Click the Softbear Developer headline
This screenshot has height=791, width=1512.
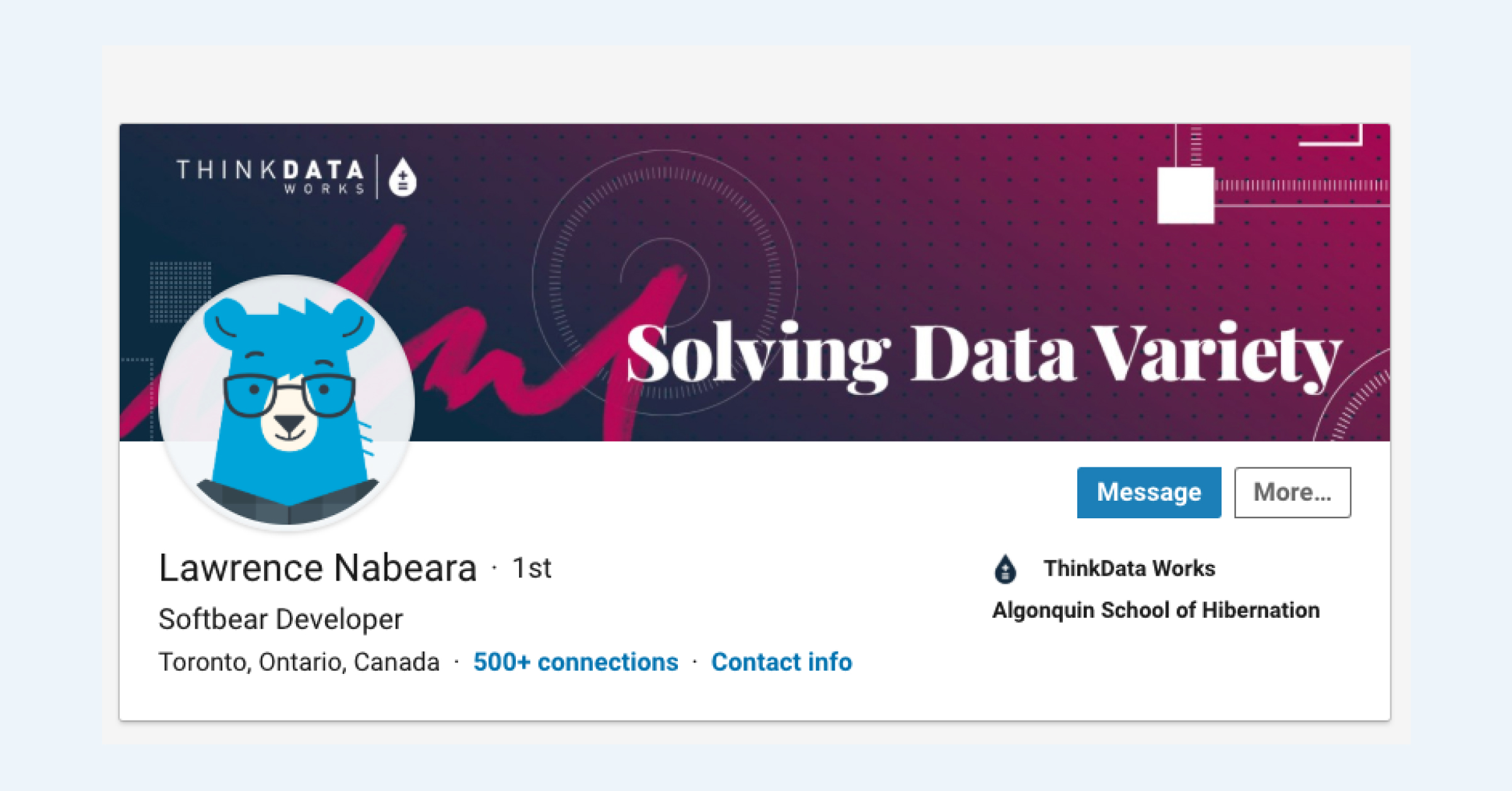tap(280, 619)
